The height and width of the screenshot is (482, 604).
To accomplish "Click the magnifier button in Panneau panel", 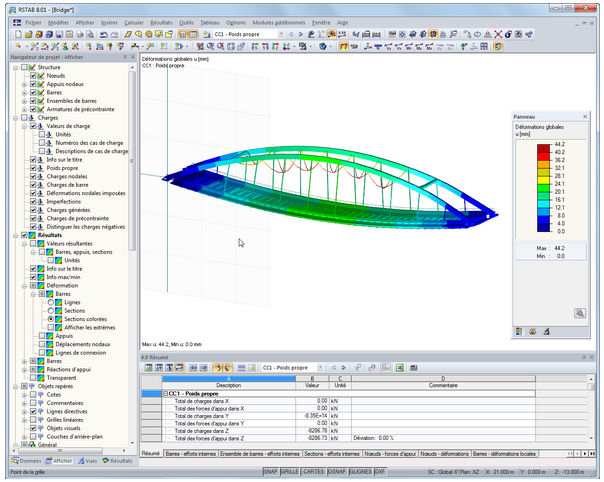I will [x=580, y=313].
